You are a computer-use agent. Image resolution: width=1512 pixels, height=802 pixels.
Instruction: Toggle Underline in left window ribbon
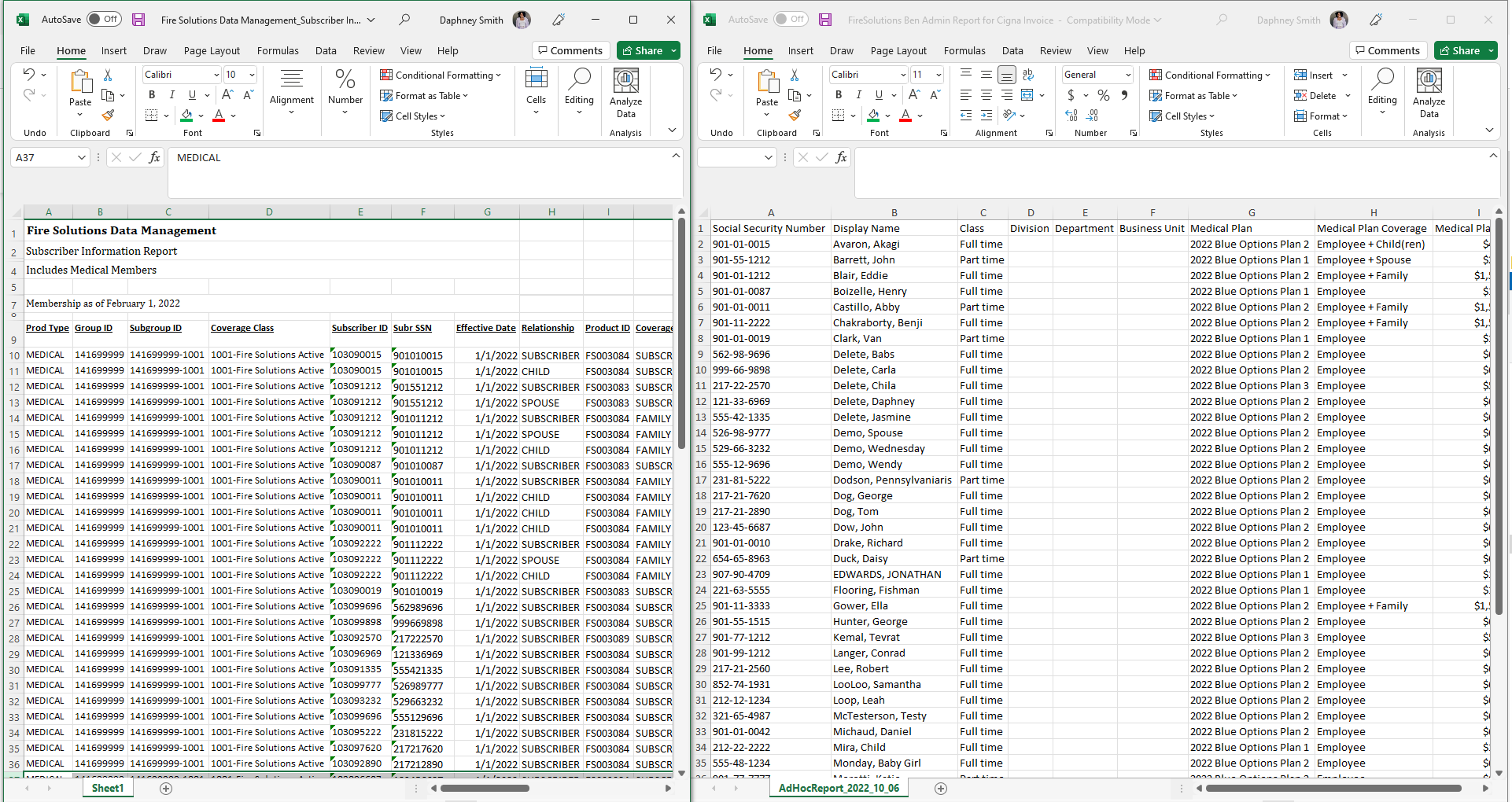[192, 95]
